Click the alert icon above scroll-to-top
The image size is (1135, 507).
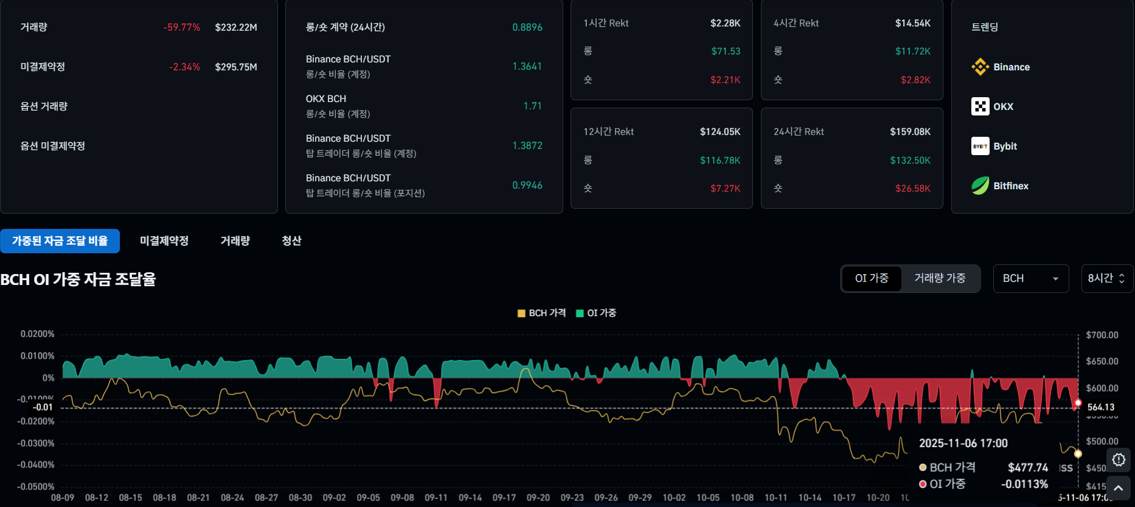pos(1118,460)
